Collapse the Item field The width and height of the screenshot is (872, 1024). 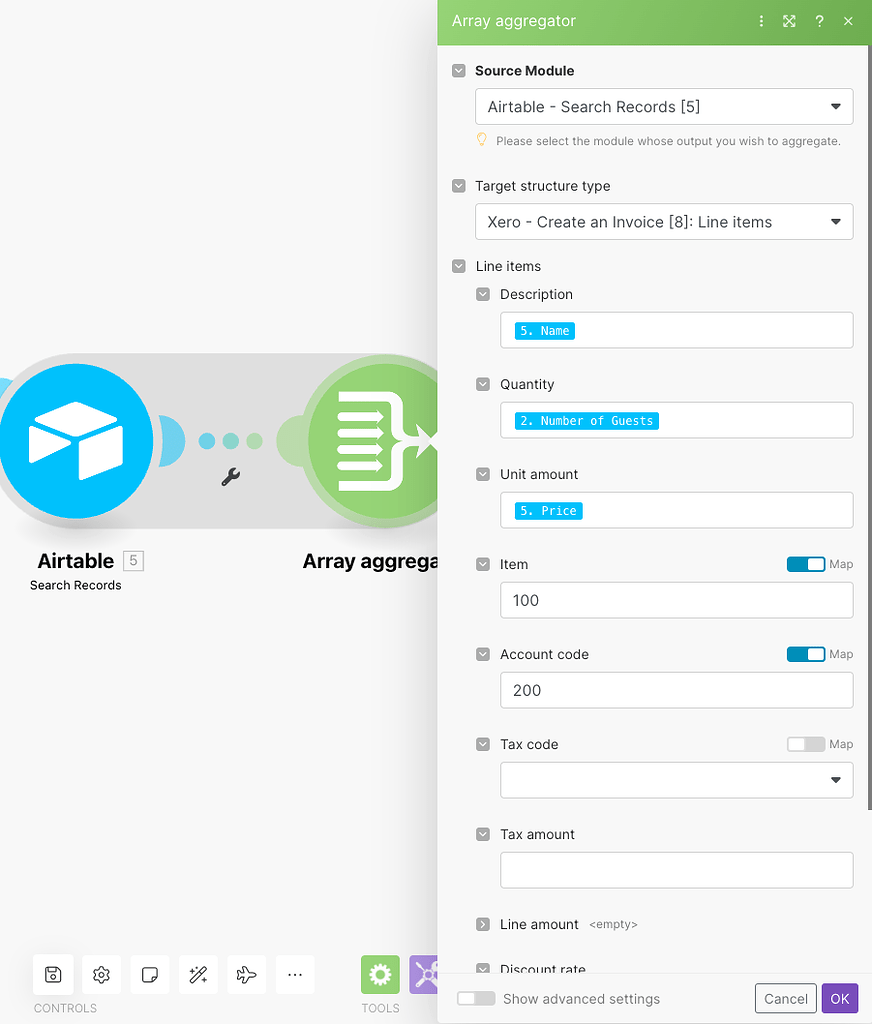483,564
